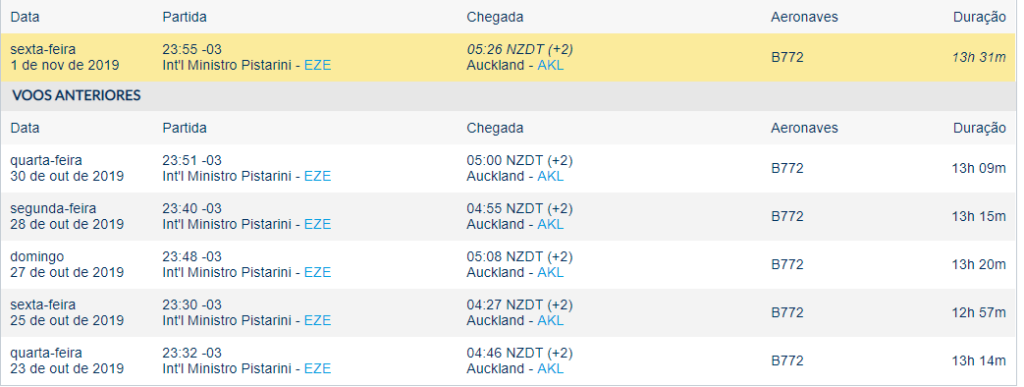The height and width of the screenshot is (387, 1024).
Task: Open AKL link in 1 de nov row
Action: point(551,65)
